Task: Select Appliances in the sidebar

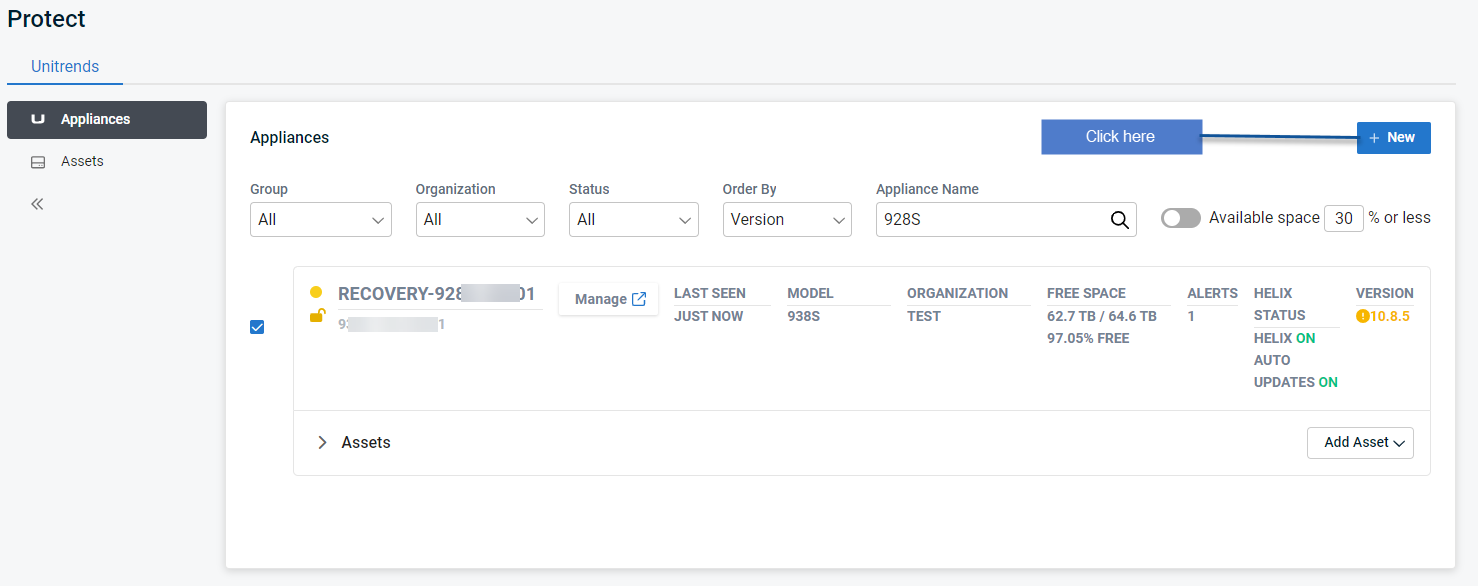Action: pos(107,119)
